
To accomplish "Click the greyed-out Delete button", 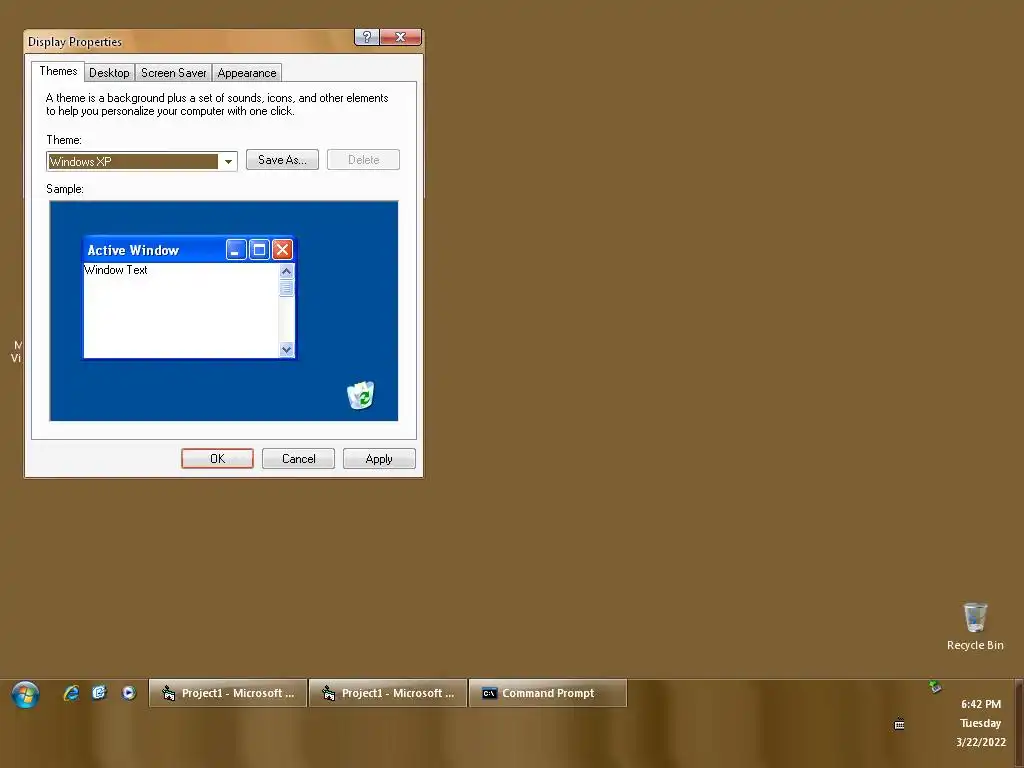I will (363, 160).
